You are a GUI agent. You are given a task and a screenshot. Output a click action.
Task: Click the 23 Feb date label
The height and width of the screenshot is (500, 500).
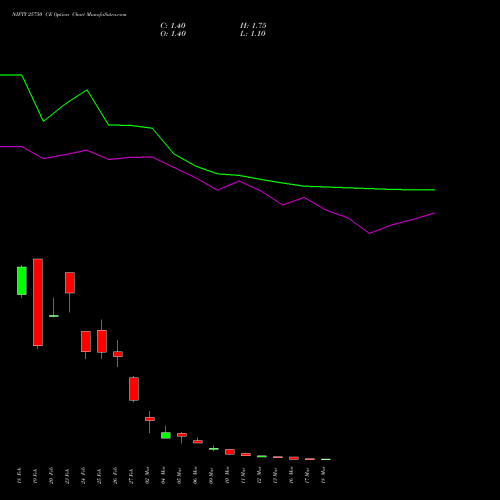[67, 476]
